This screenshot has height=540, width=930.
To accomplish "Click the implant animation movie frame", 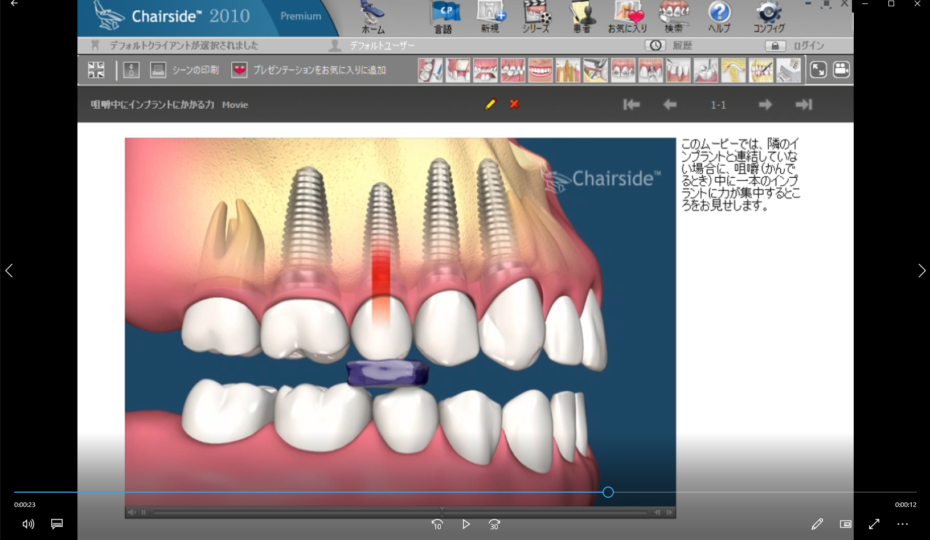I will coord(400,322).
